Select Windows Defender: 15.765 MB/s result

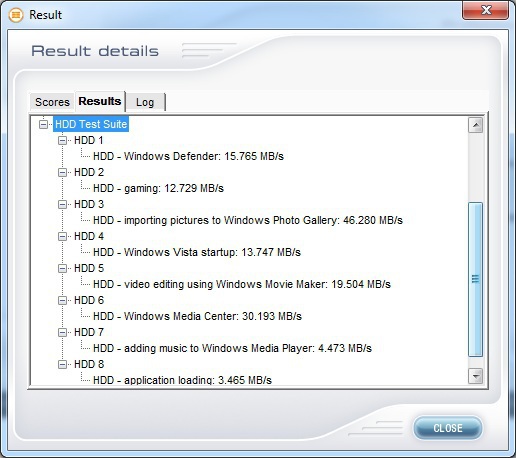(188, 156)
